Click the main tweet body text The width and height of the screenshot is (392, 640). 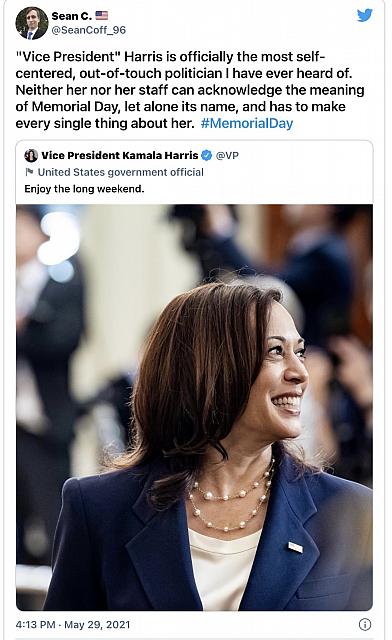point(190,90)
